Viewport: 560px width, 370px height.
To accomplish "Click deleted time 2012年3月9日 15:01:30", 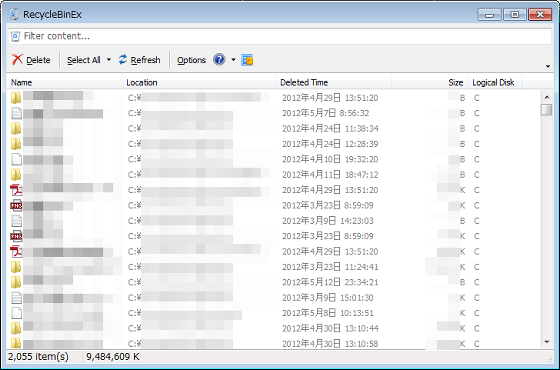I will [328, 298].
